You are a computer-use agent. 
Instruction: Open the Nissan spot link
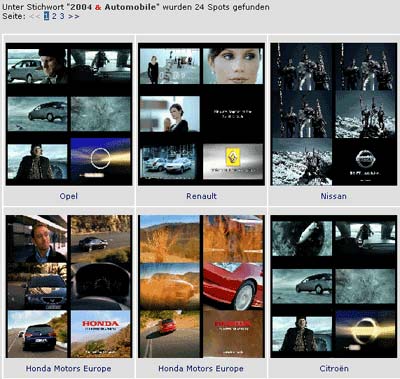pos(334,196)
